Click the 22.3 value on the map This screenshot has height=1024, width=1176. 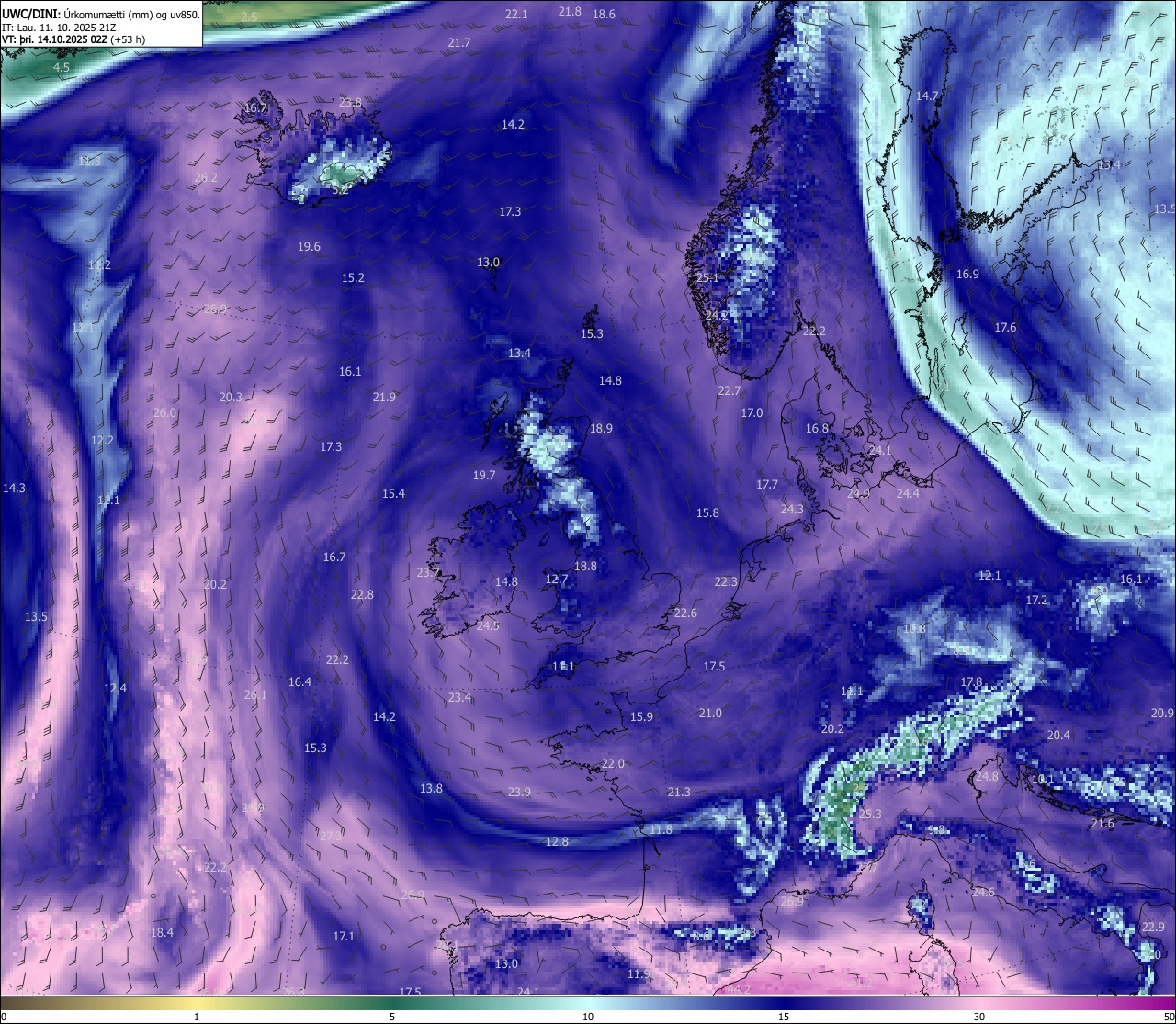tap(726, 581)
